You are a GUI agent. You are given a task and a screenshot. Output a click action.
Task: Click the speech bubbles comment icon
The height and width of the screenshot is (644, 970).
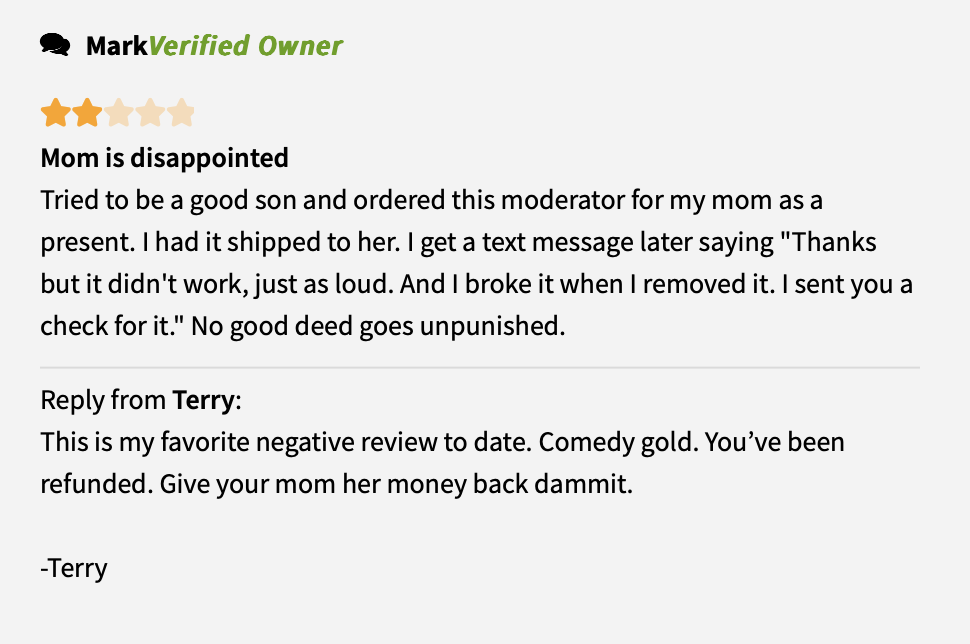coord(55,45)
